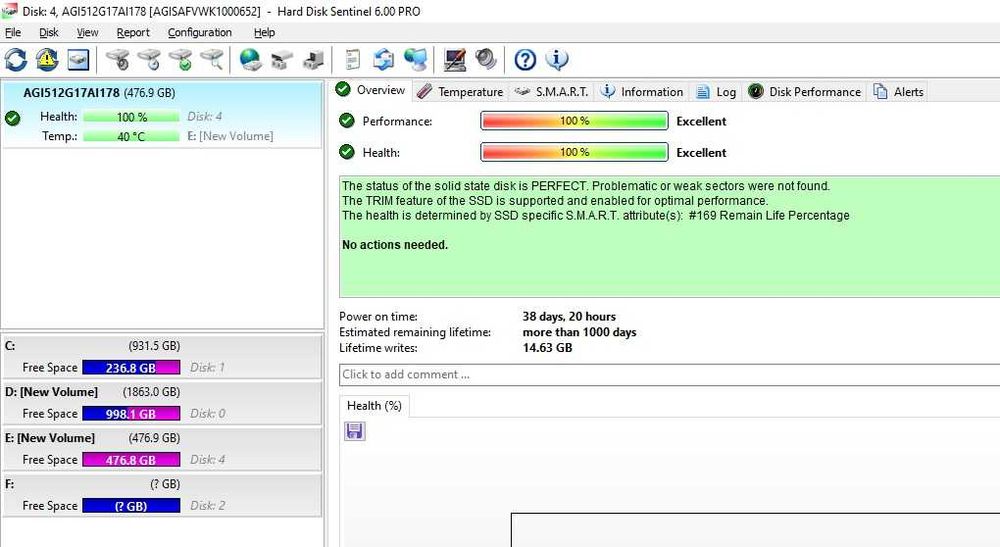Click the 'Disk: 4' label beside Health
The width and height of the screenshot is (1000, 547).
pos(205,116)
